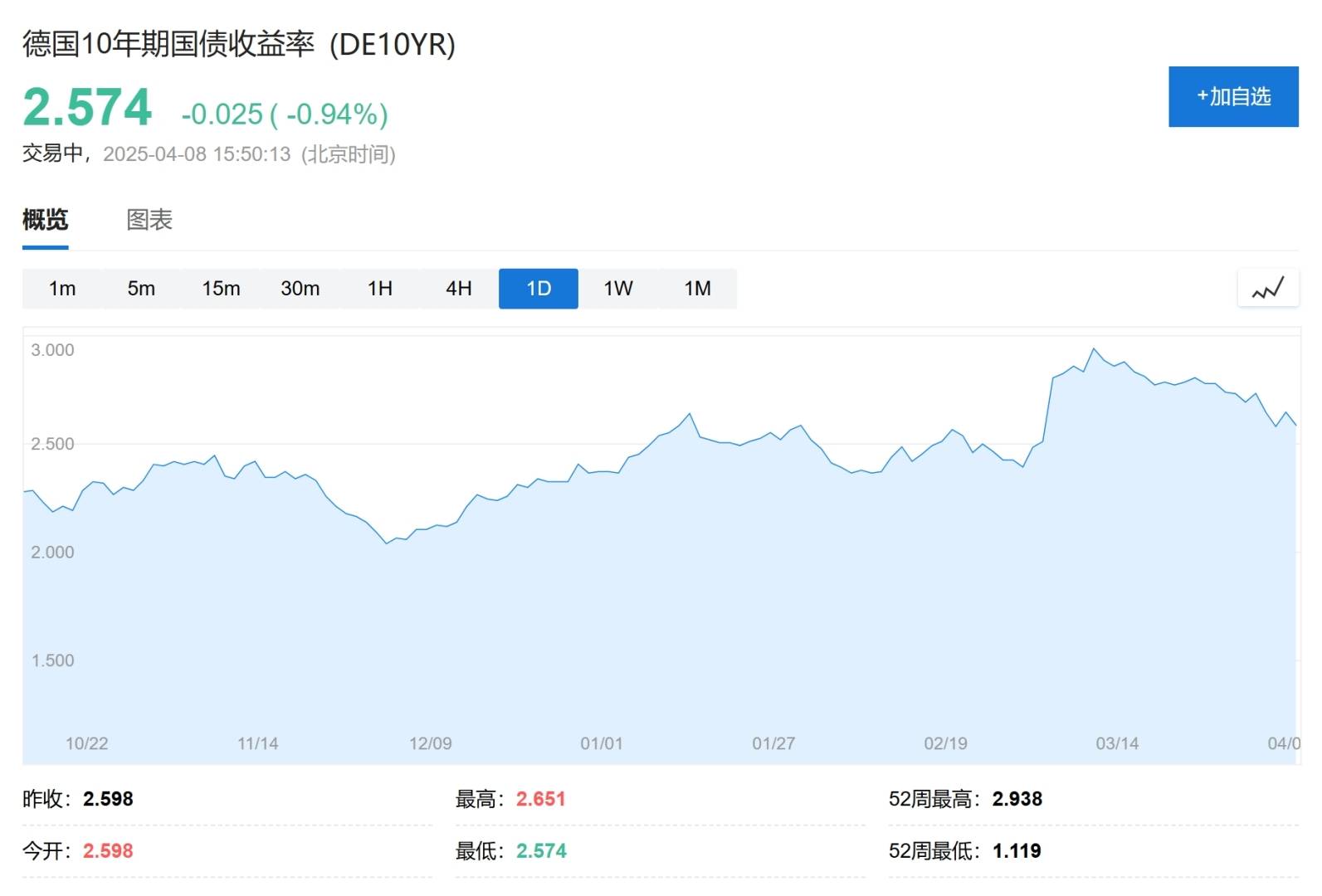Choose the 30m interval
1322x896 pixels.
point(300,289)
